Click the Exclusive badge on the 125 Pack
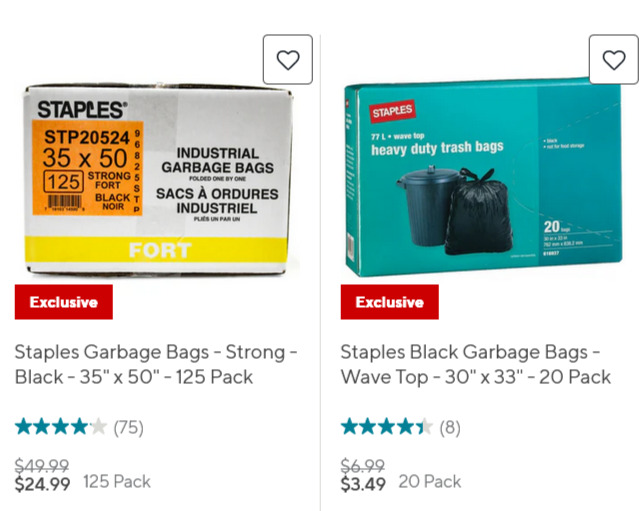This screenshot has height=511, width=641. [x=64, y=302]
